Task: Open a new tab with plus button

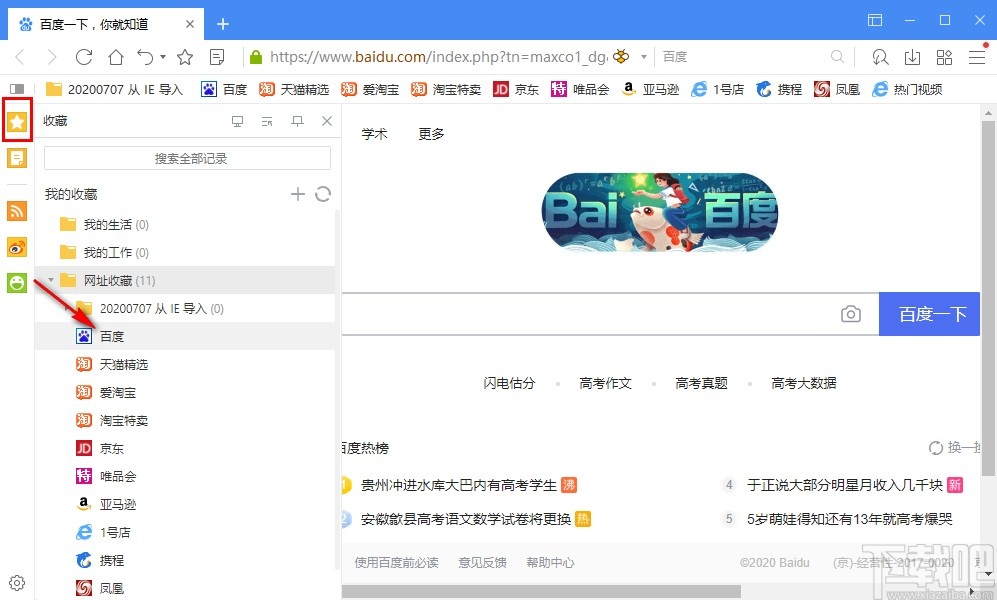Action: 223,24
